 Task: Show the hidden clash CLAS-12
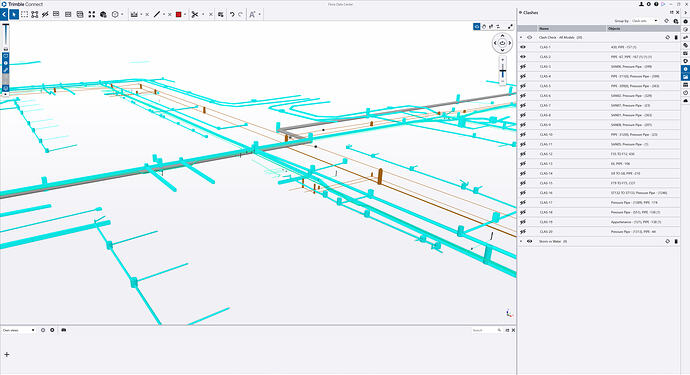[x=523, y=154]
